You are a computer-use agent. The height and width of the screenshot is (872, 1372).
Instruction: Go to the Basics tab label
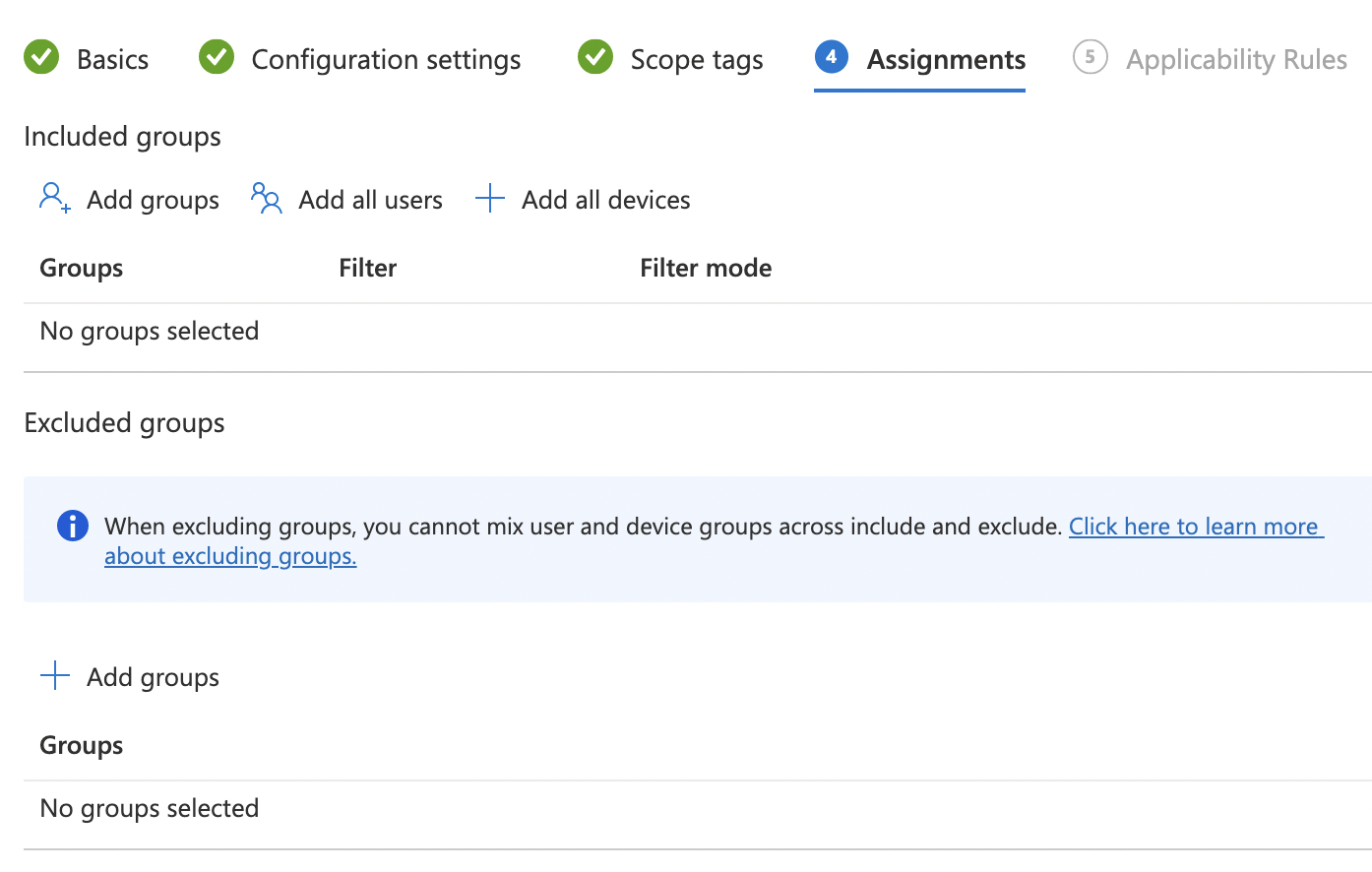(112, 60)
